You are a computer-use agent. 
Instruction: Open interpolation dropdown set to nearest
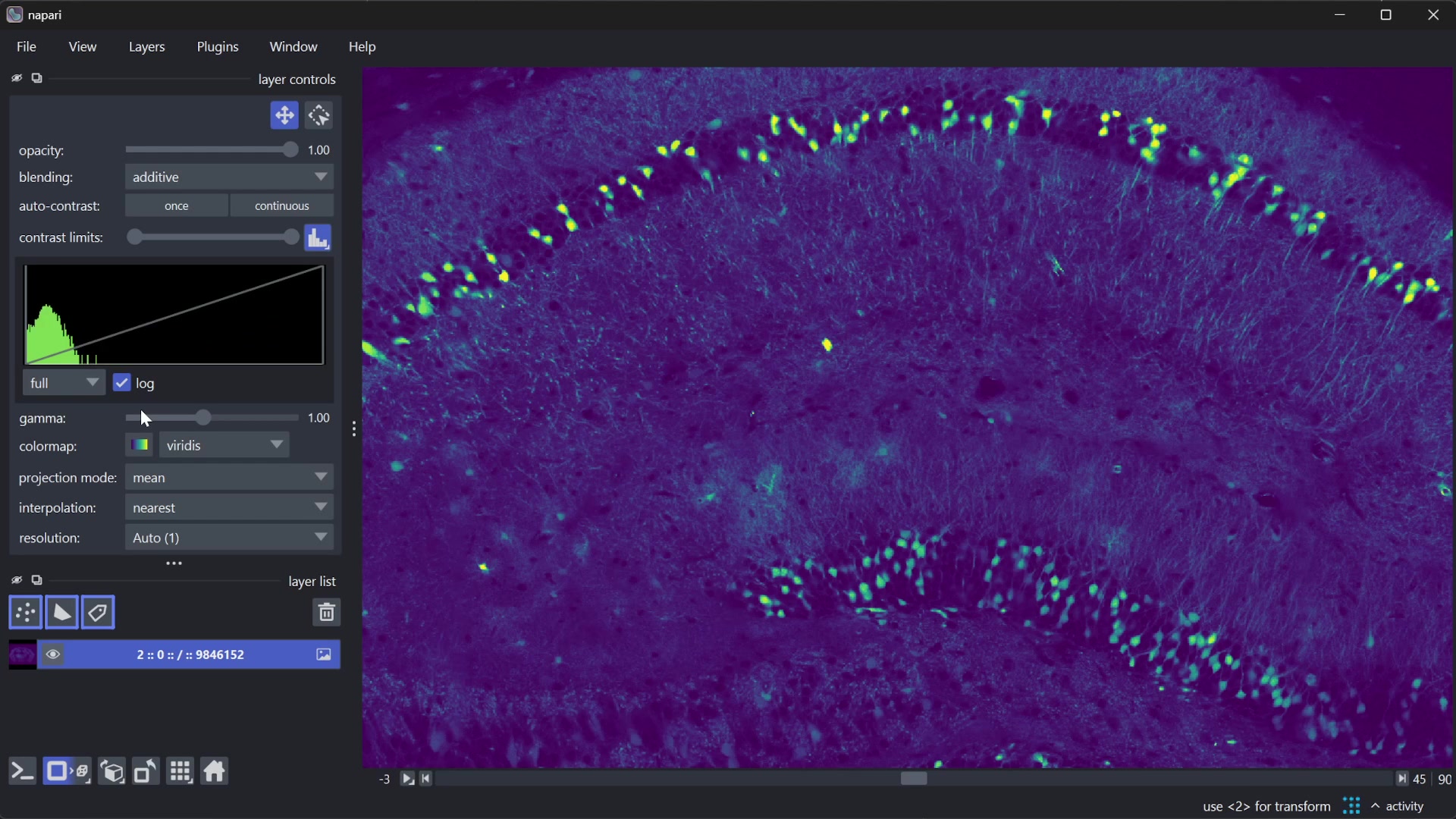coord(229,507)
